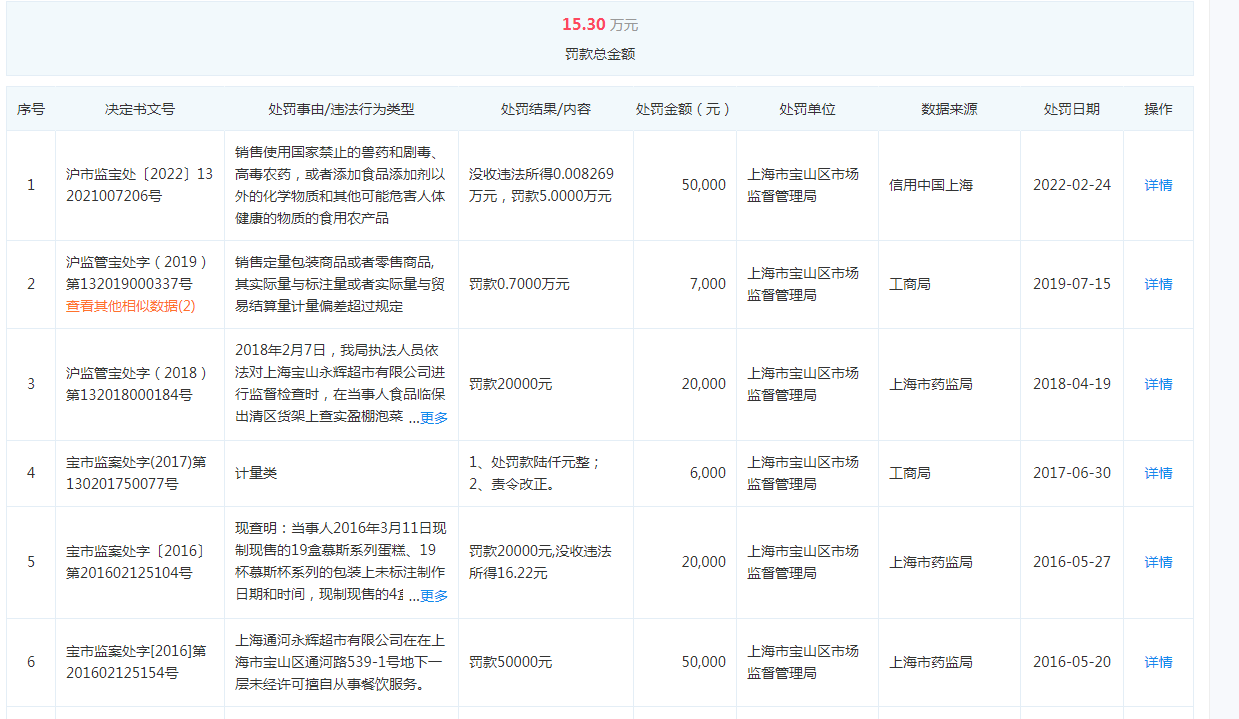Click 查看其他相似数据(2) link in row 2

coord(131,306)
